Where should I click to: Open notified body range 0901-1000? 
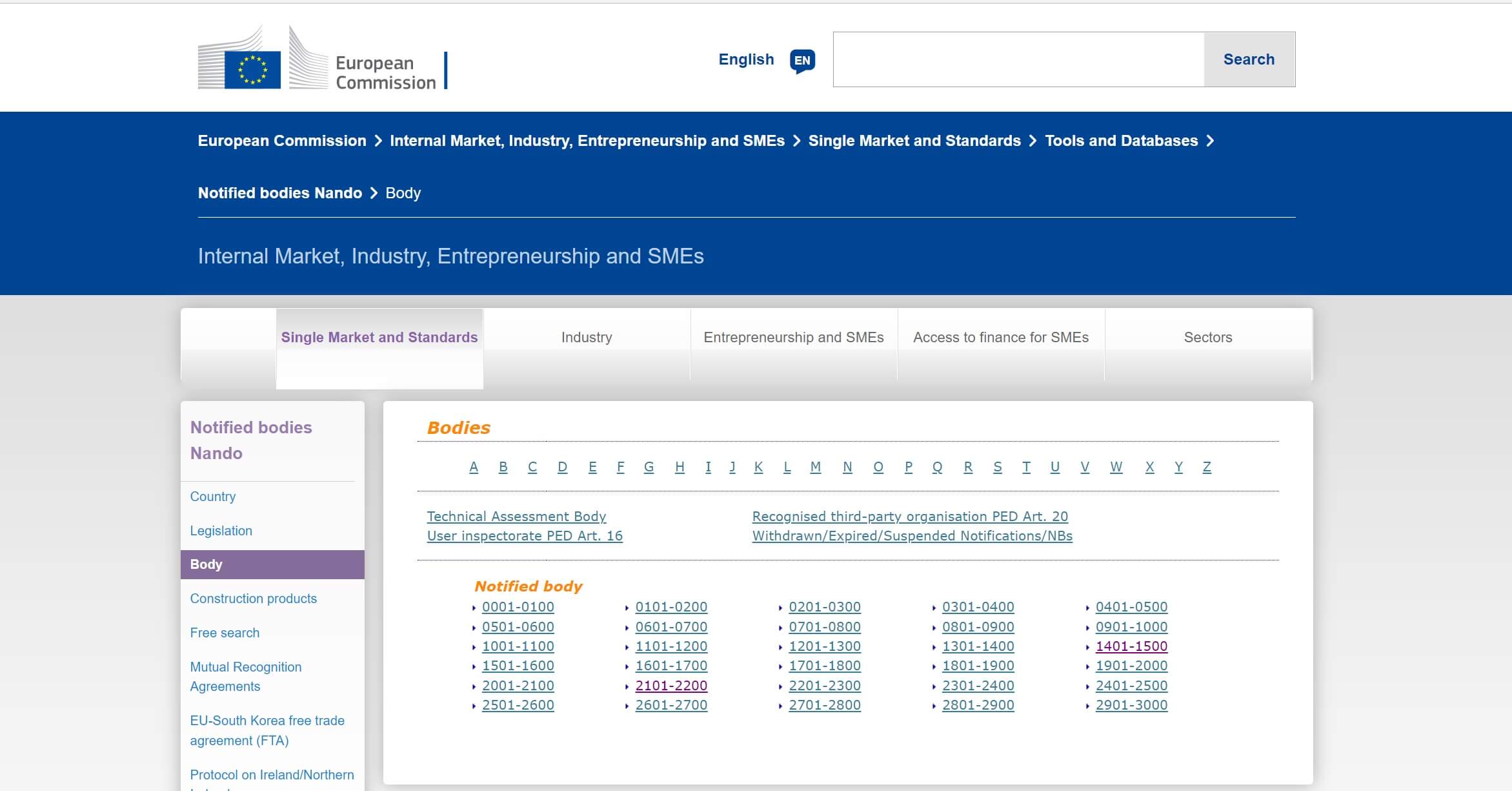point(1131,627)
